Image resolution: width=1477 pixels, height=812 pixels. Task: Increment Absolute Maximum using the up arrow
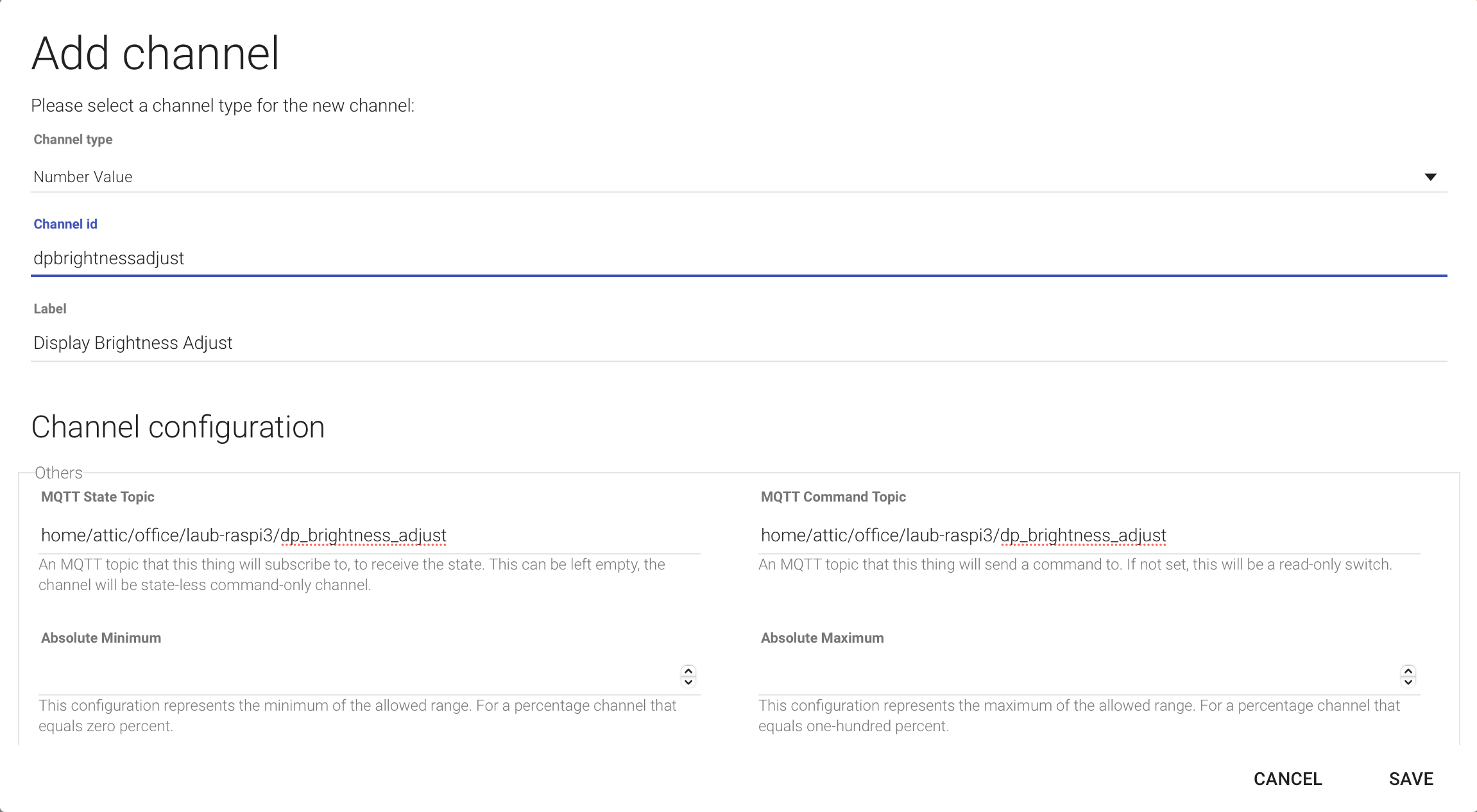[1408, 671]
